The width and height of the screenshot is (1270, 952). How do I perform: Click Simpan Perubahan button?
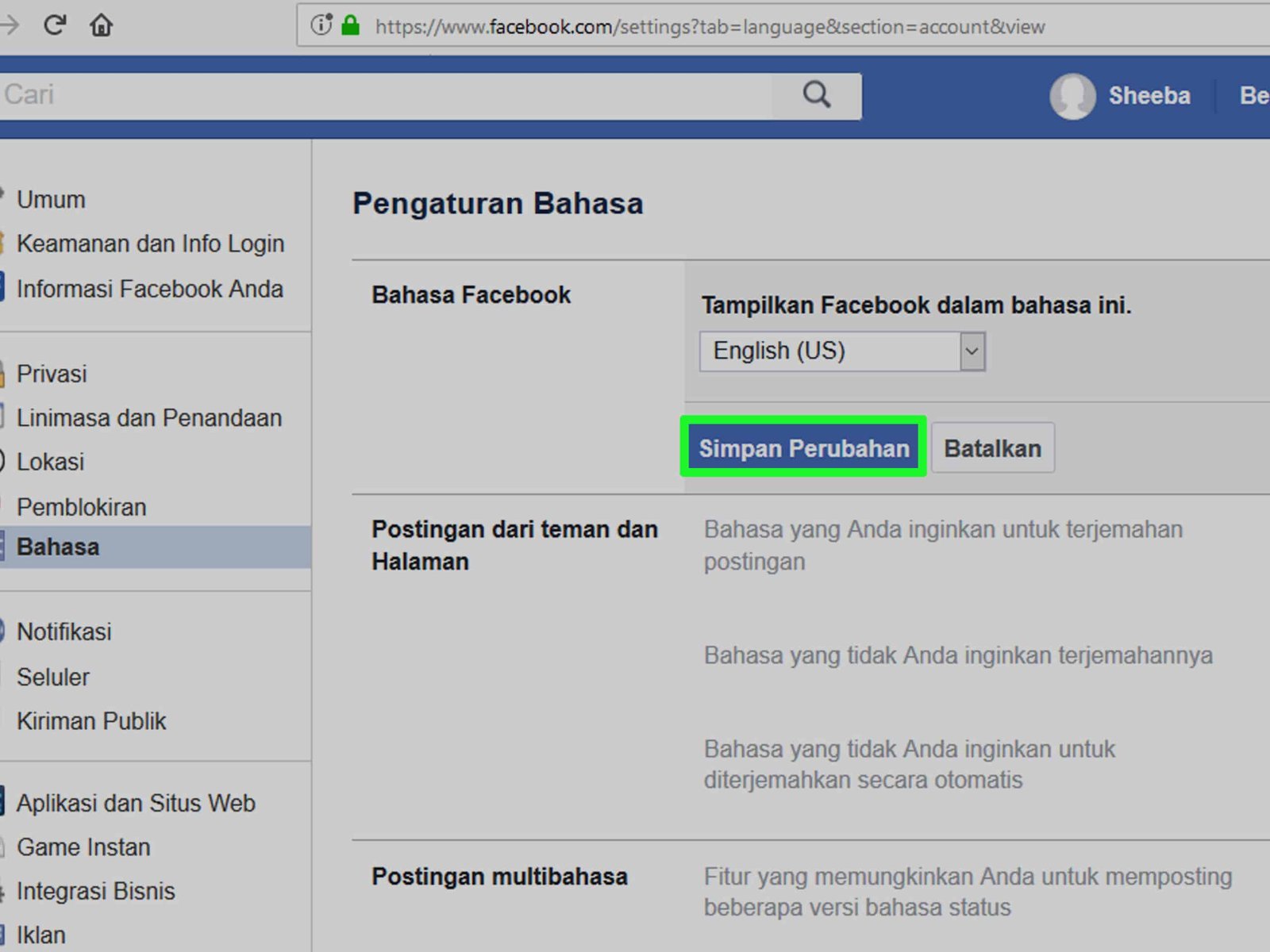(803, 448)
